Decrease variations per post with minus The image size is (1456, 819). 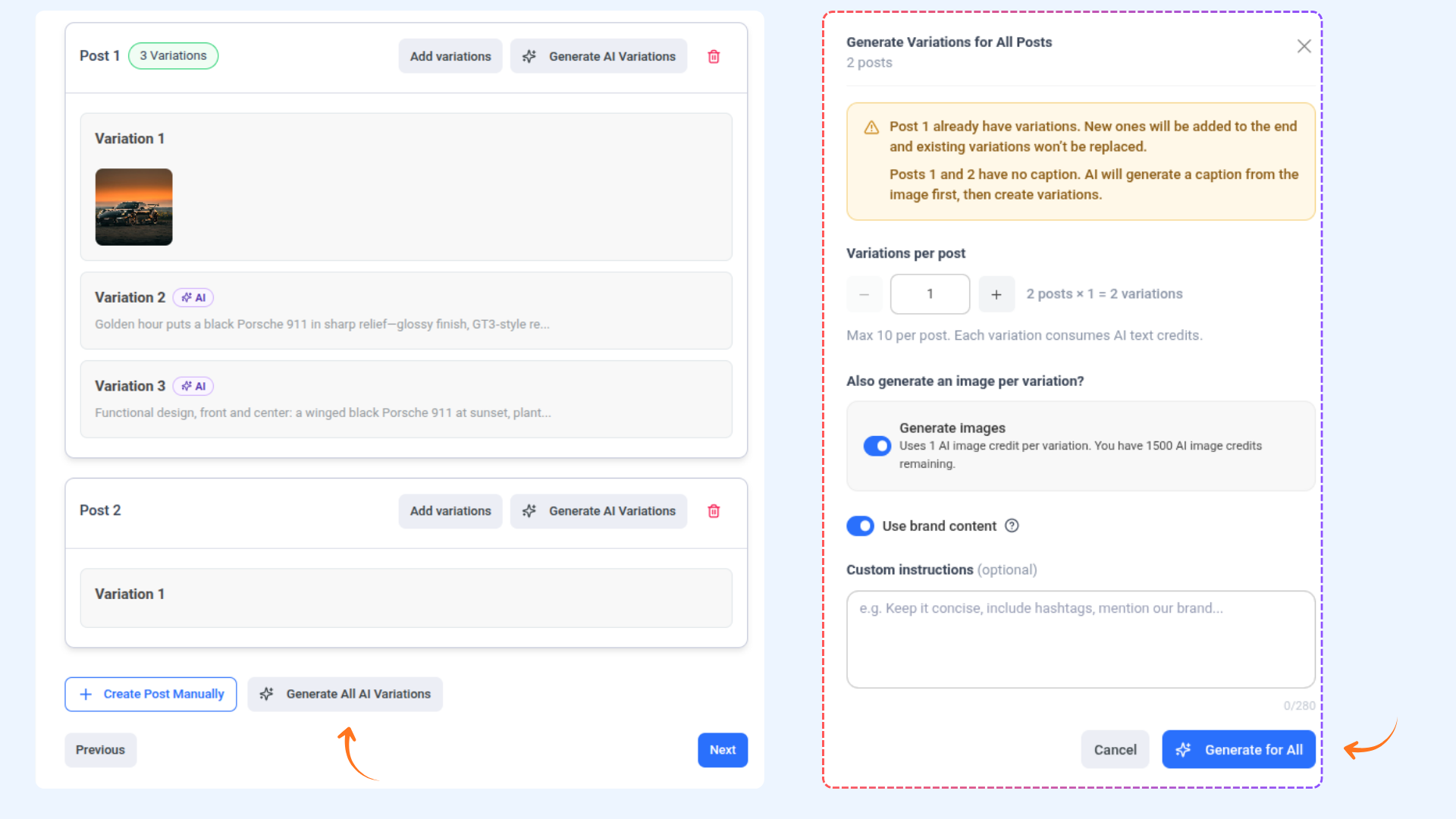click(x=864, y=294)
